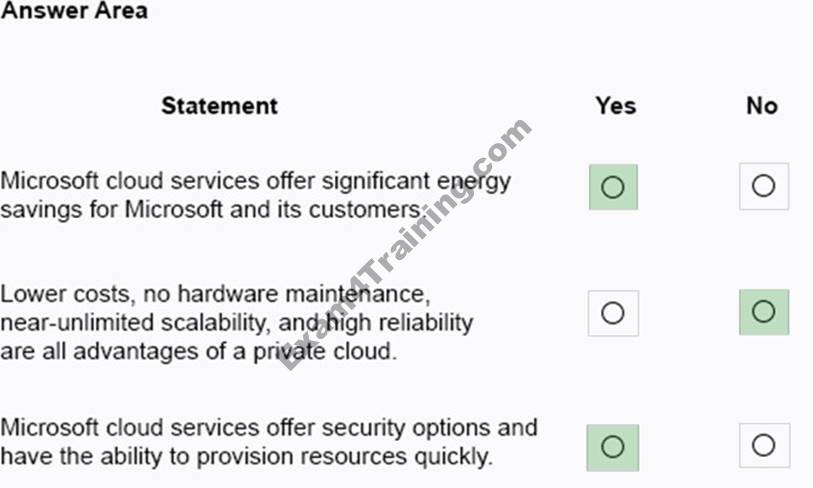Image resolution: width=813 pixels, height=488 pixels.
Task: Click the Exam4Training.com watermark text
Action: click(x=406, y=244)
